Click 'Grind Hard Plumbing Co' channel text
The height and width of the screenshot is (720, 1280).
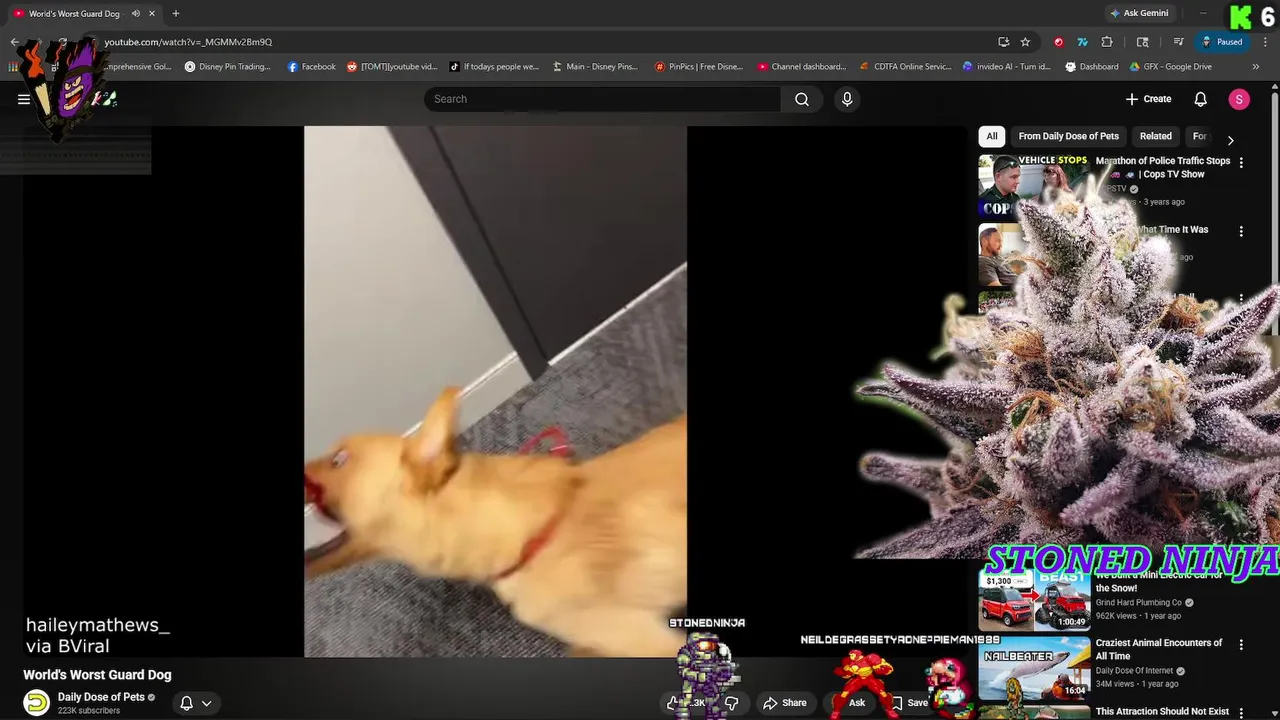point(1139,603)
